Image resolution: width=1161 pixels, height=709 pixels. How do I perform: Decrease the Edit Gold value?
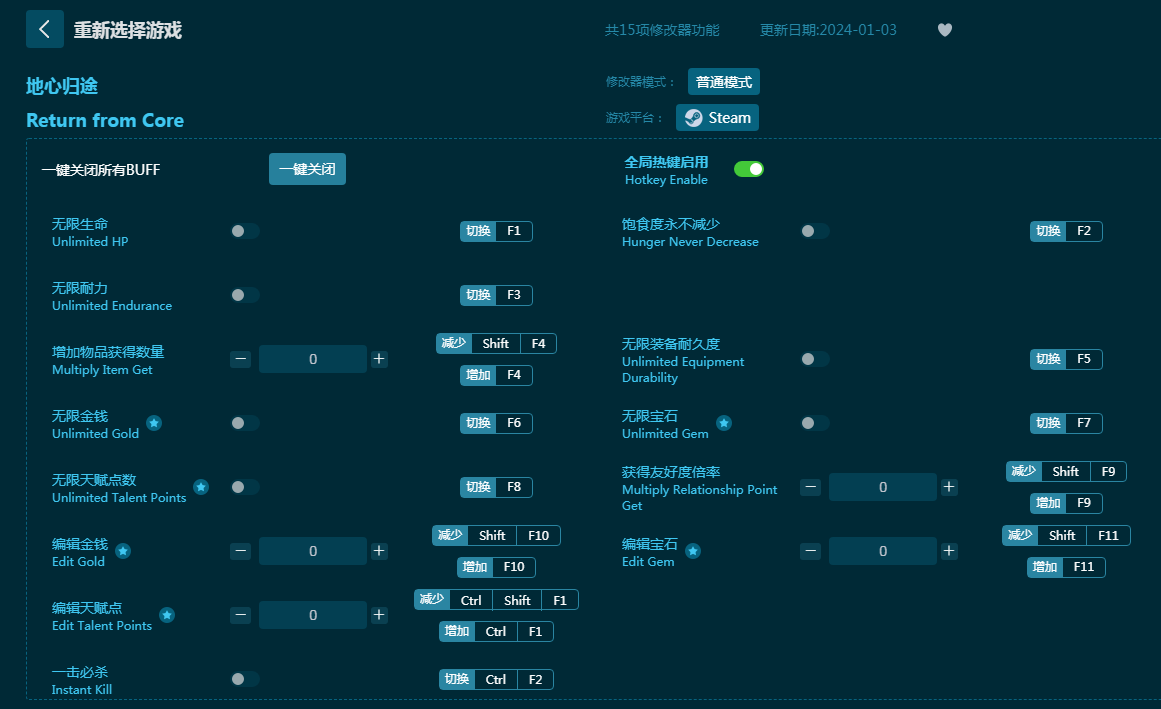(x=240, y=551)
